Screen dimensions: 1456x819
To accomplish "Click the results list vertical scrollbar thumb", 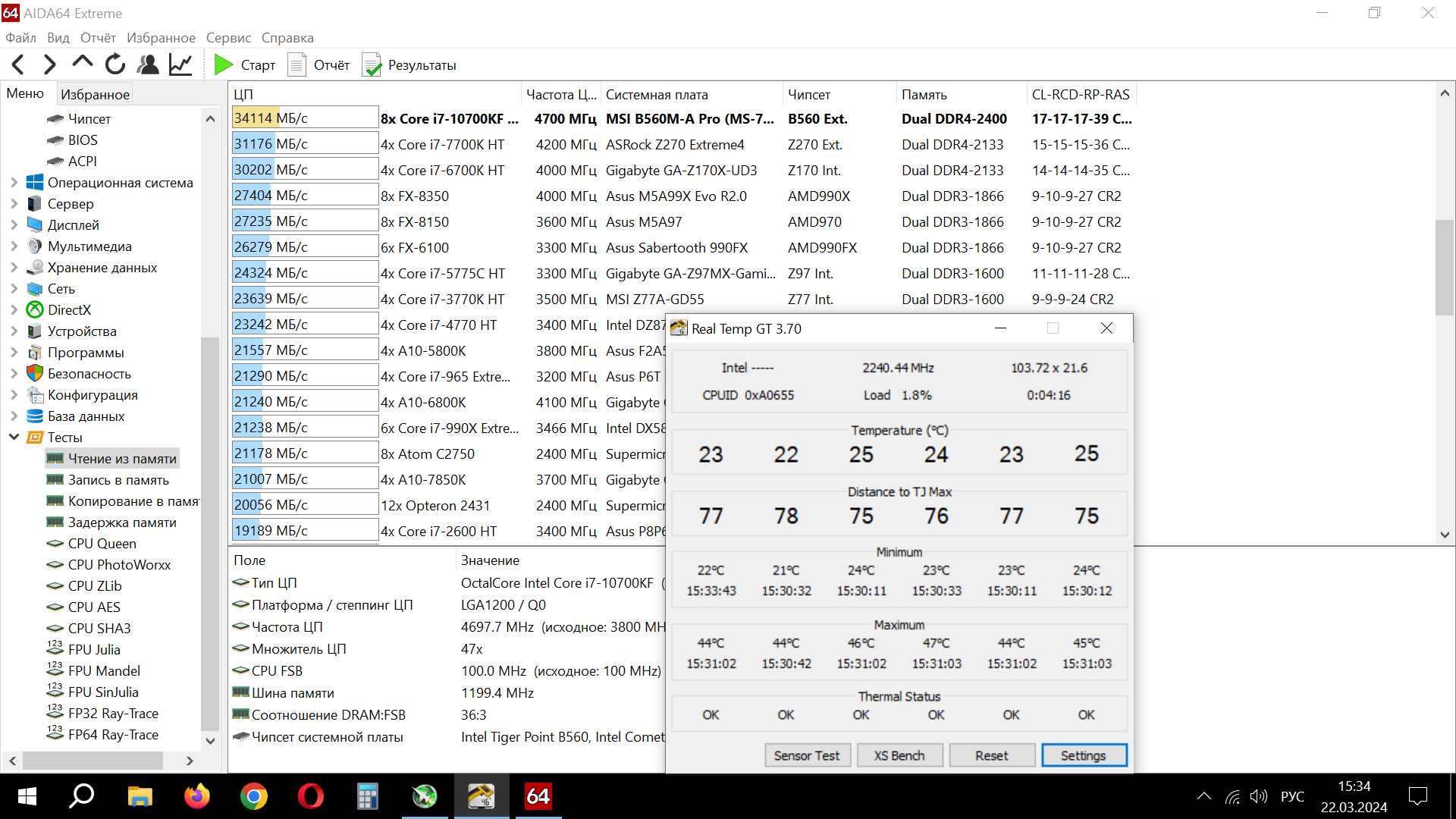I will point(1444,267).
